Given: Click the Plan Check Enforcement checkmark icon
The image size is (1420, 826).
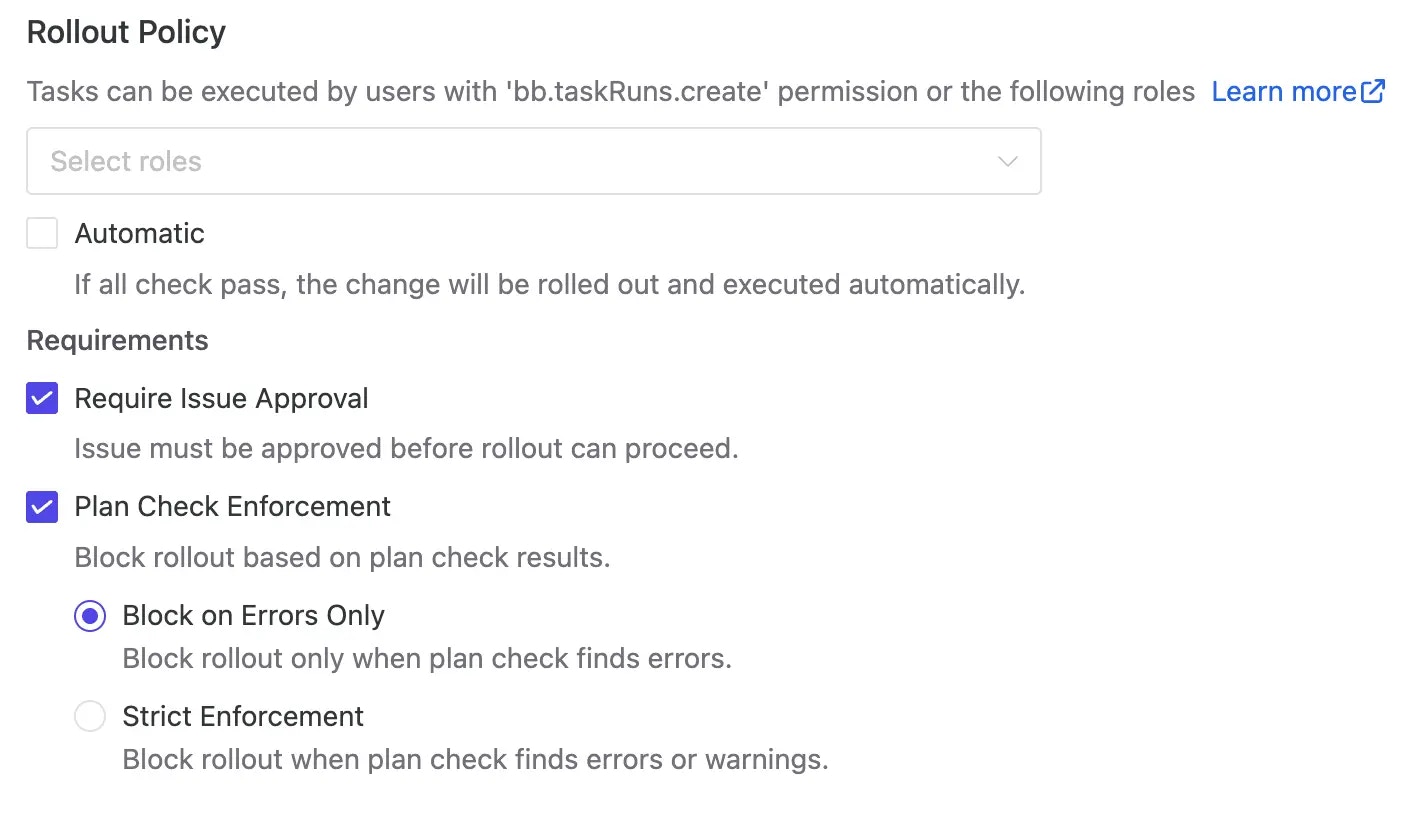Looking at the screenshot, I should [x=41, y=507].
